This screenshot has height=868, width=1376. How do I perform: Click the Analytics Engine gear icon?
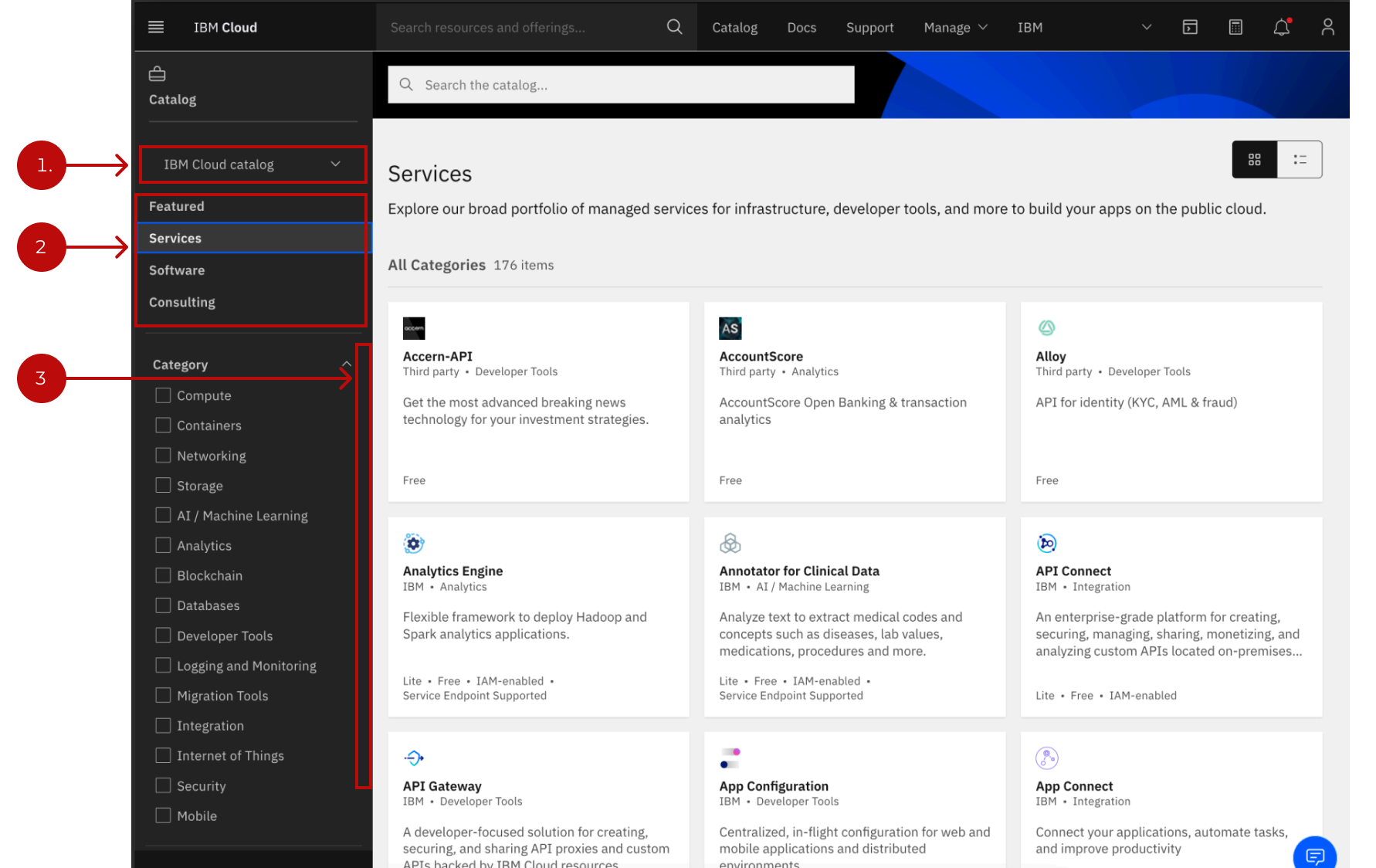pos(414,544)
